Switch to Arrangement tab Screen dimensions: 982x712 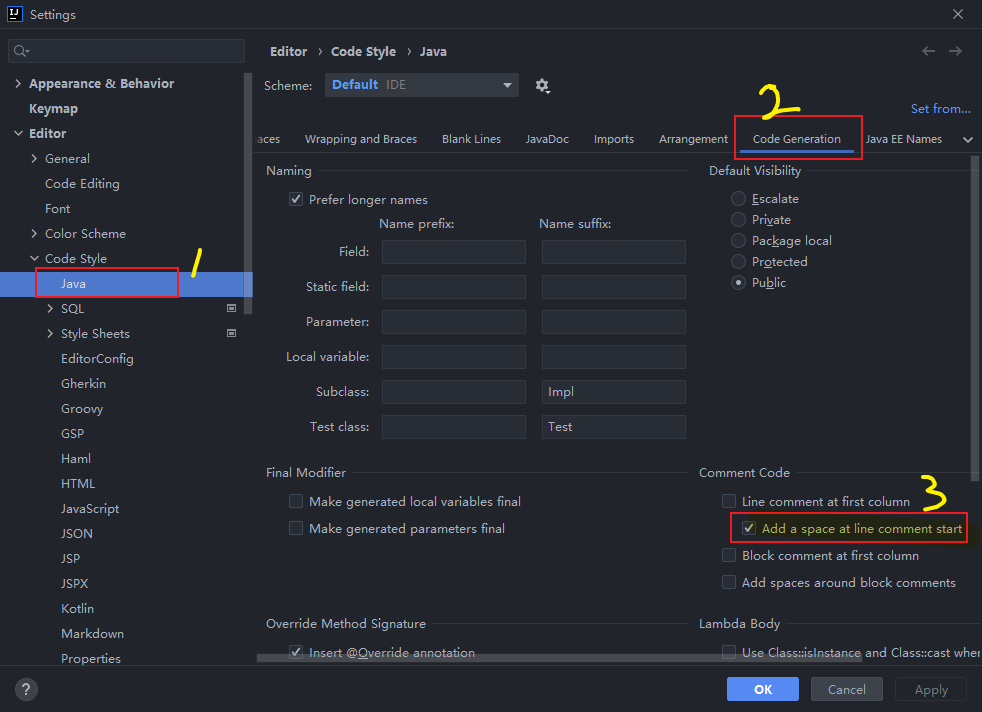tap(693, 139)
